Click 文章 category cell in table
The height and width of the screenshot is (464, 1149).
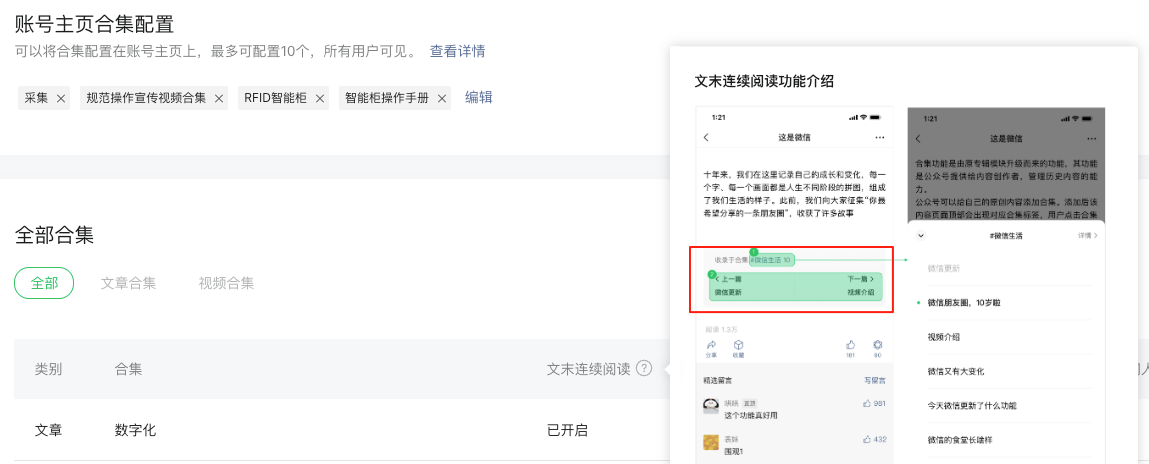[48, 430]
